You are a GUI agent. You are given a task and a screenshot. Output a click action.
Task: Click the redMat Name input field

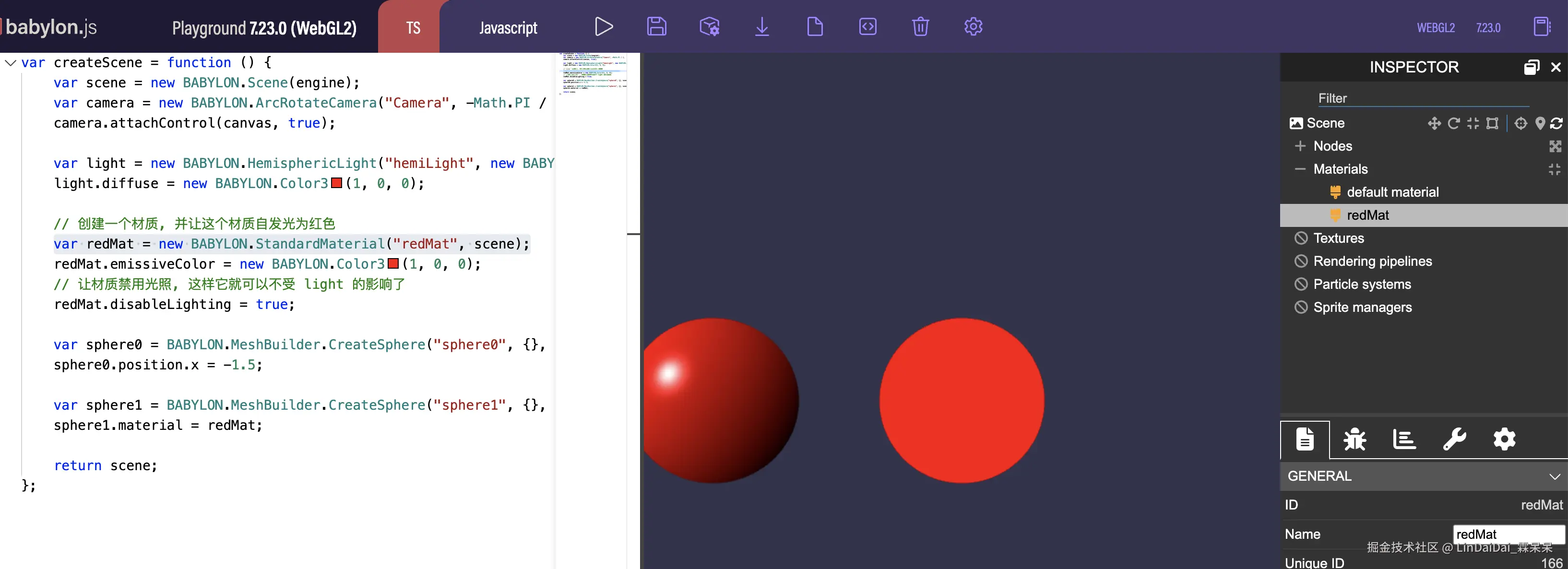click(1508, 534)
